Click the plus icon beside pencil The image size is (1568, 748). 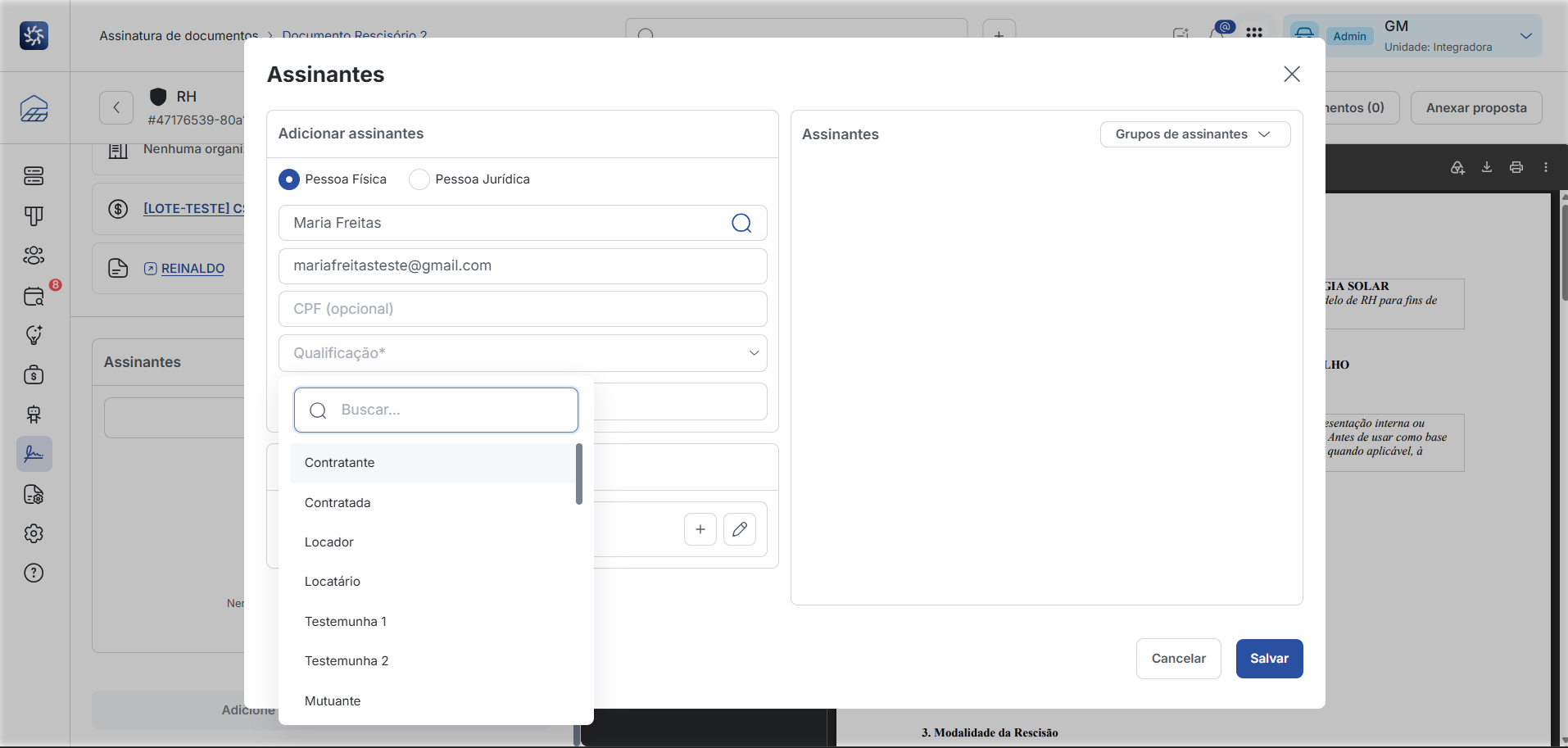point(700,529)
